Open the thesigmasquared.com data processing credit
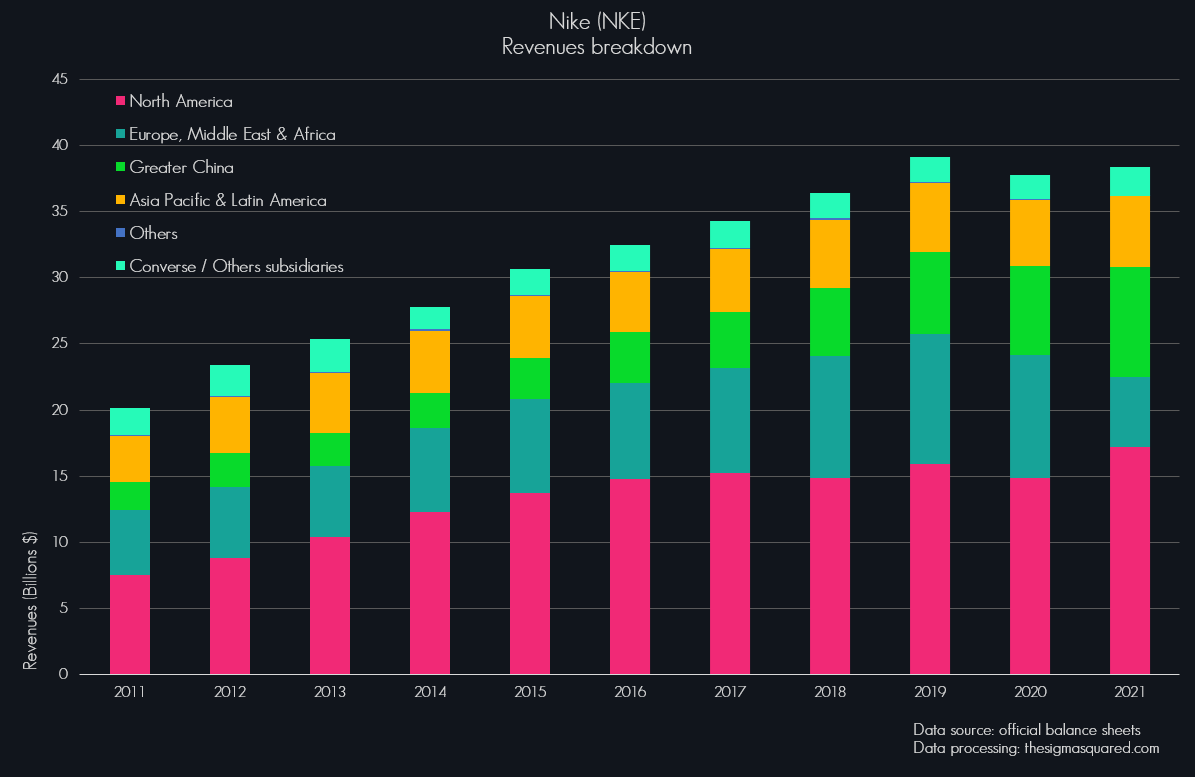Screen dimensions: 1195x777 1036,748
